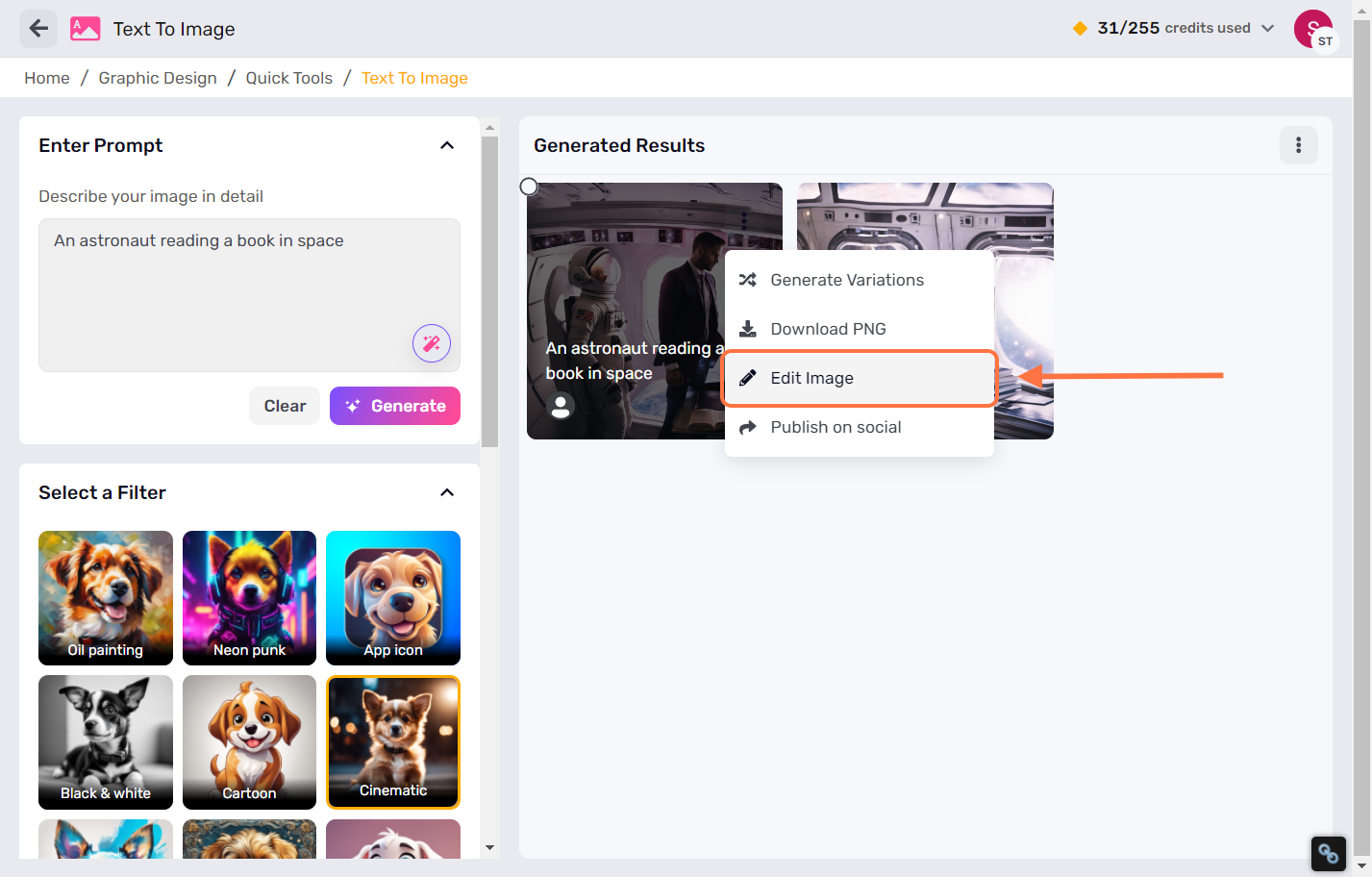
Task: Open the three-dot Generated Results options
Action: point(1298,145)
